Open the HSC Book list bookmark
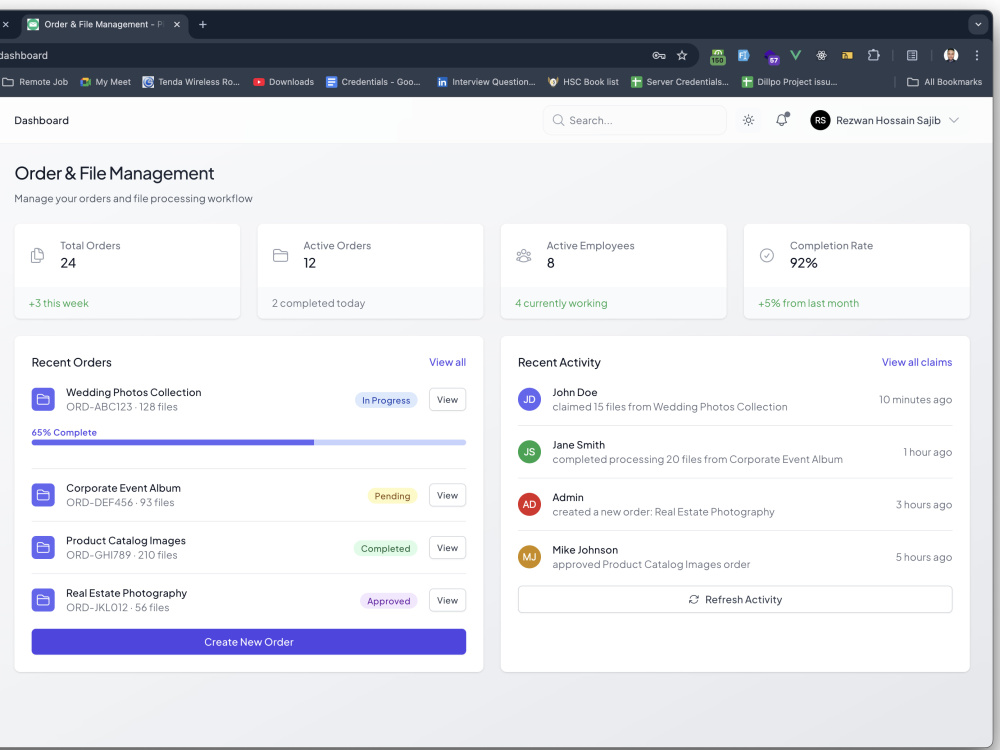 click(583, 82)
